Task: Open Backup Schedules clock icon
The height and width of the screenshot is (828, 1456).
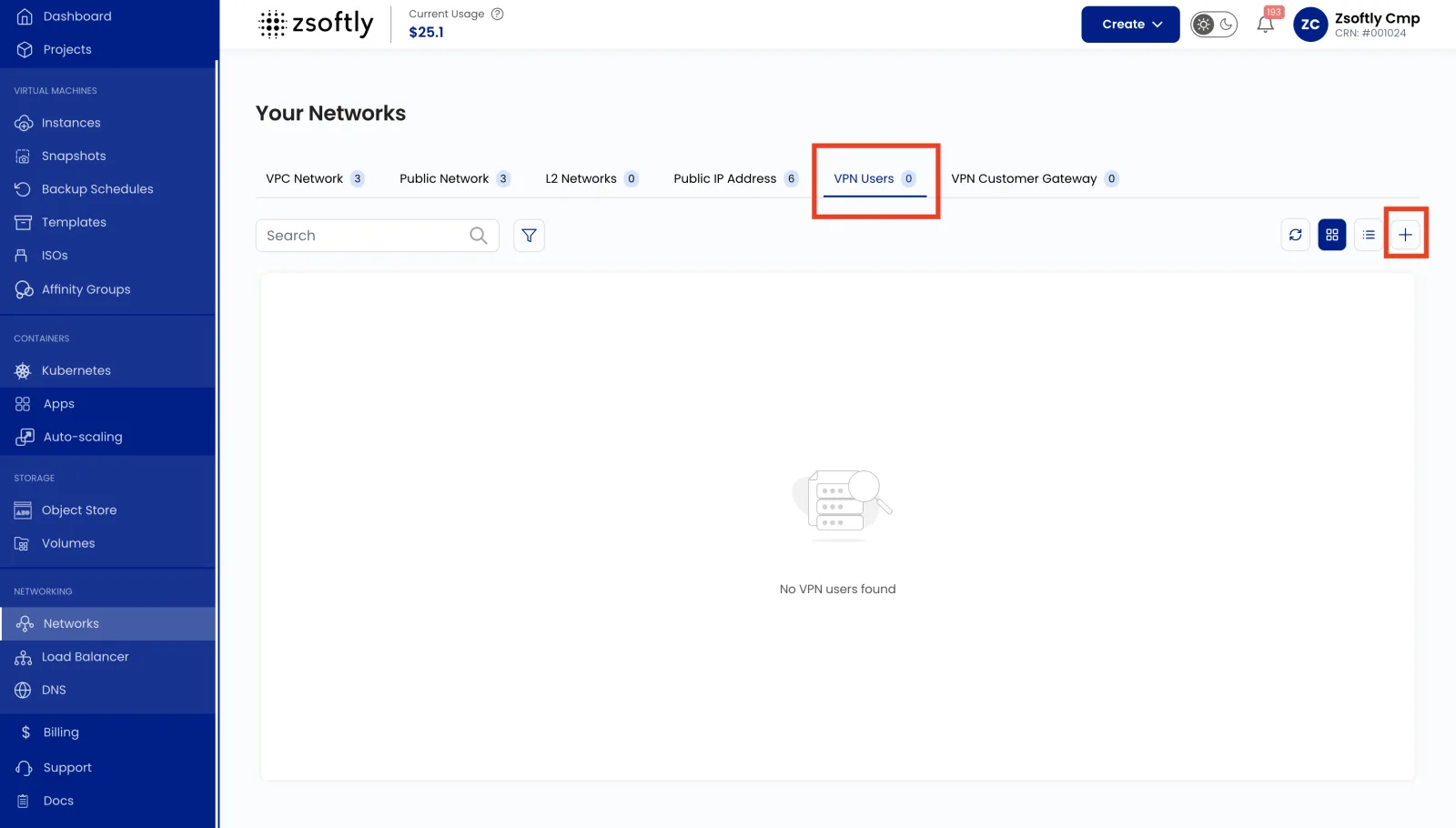Action: (24, 189)
